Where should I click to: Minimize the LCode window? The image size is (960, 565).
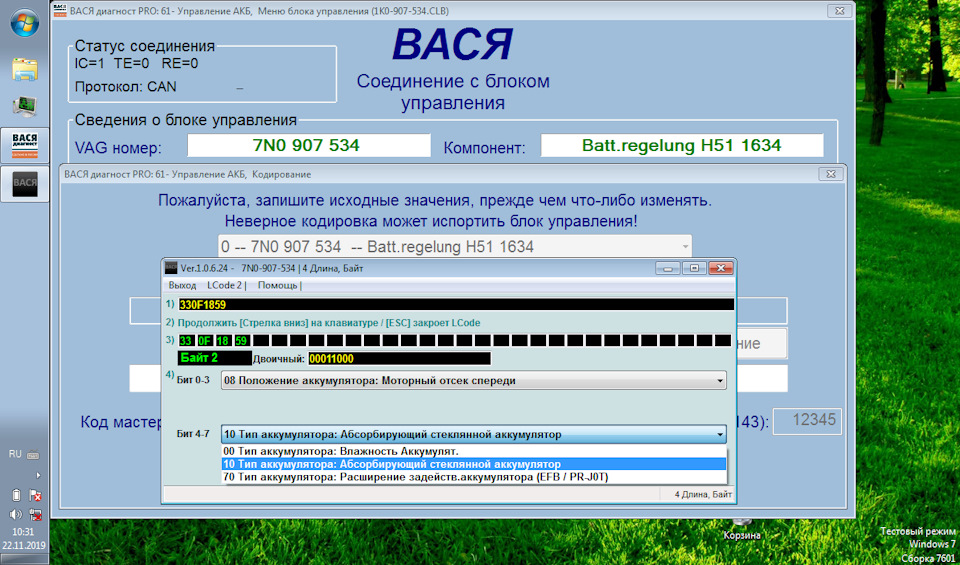pos(667,268)
